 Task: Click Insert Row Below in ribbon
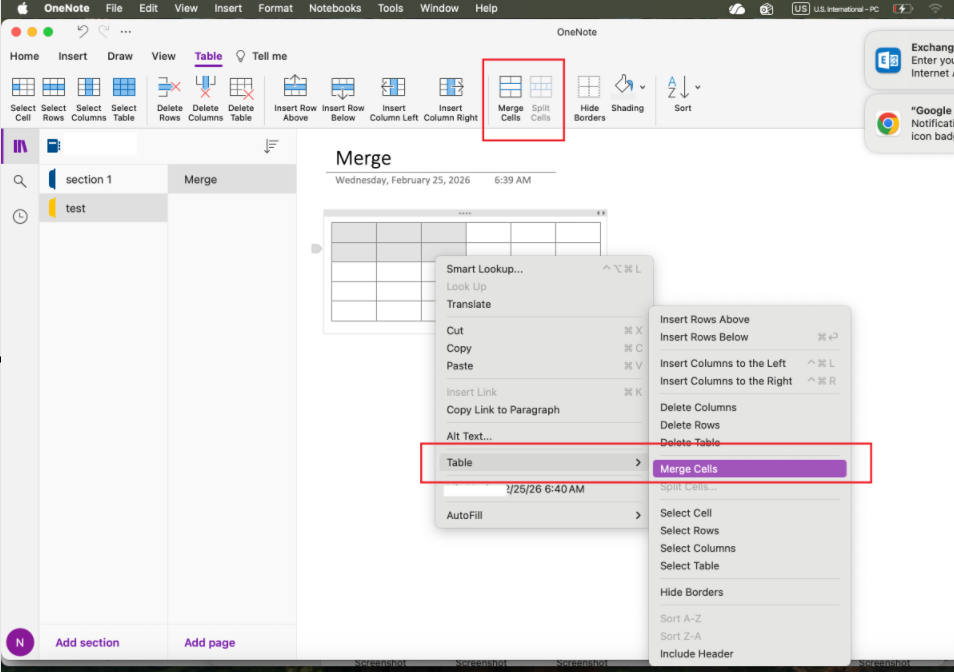(343, 99)
